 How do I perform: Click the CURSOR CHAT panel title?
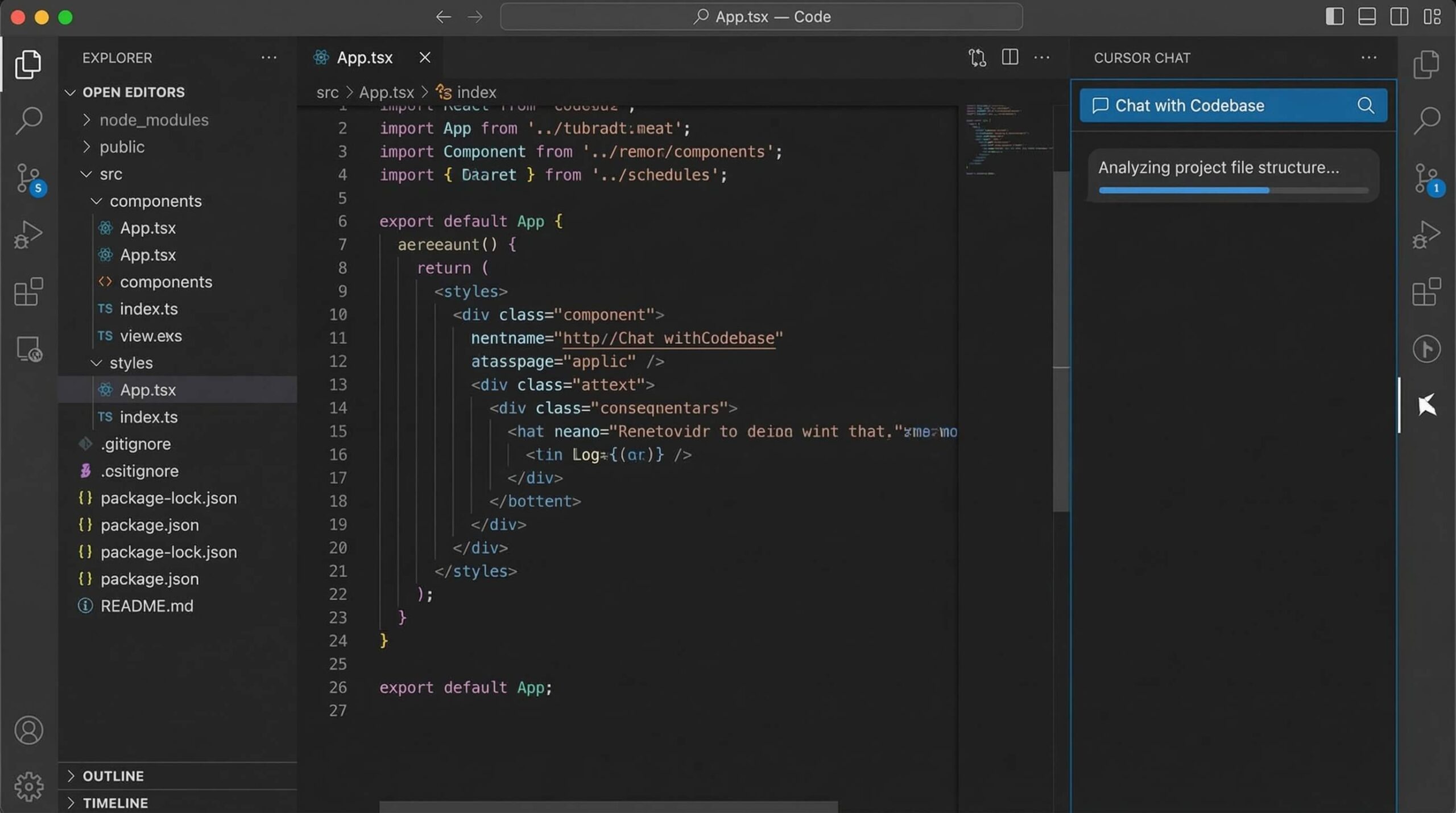(1141, 57)
